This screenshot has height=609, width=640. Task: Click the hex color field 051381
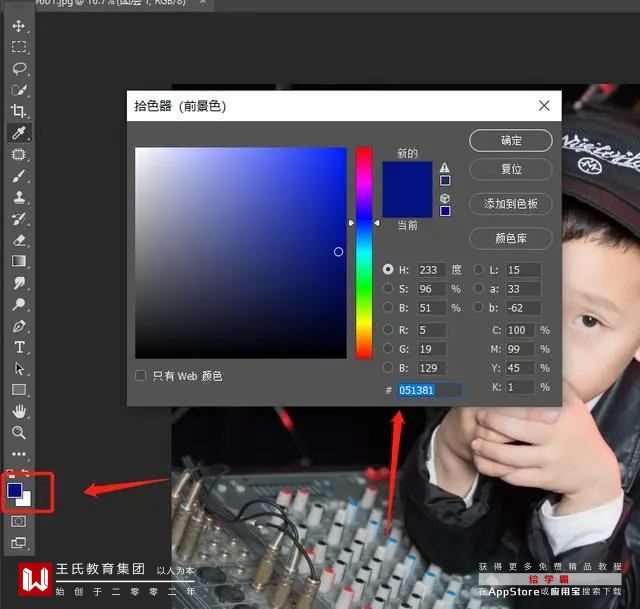(430, 390)
